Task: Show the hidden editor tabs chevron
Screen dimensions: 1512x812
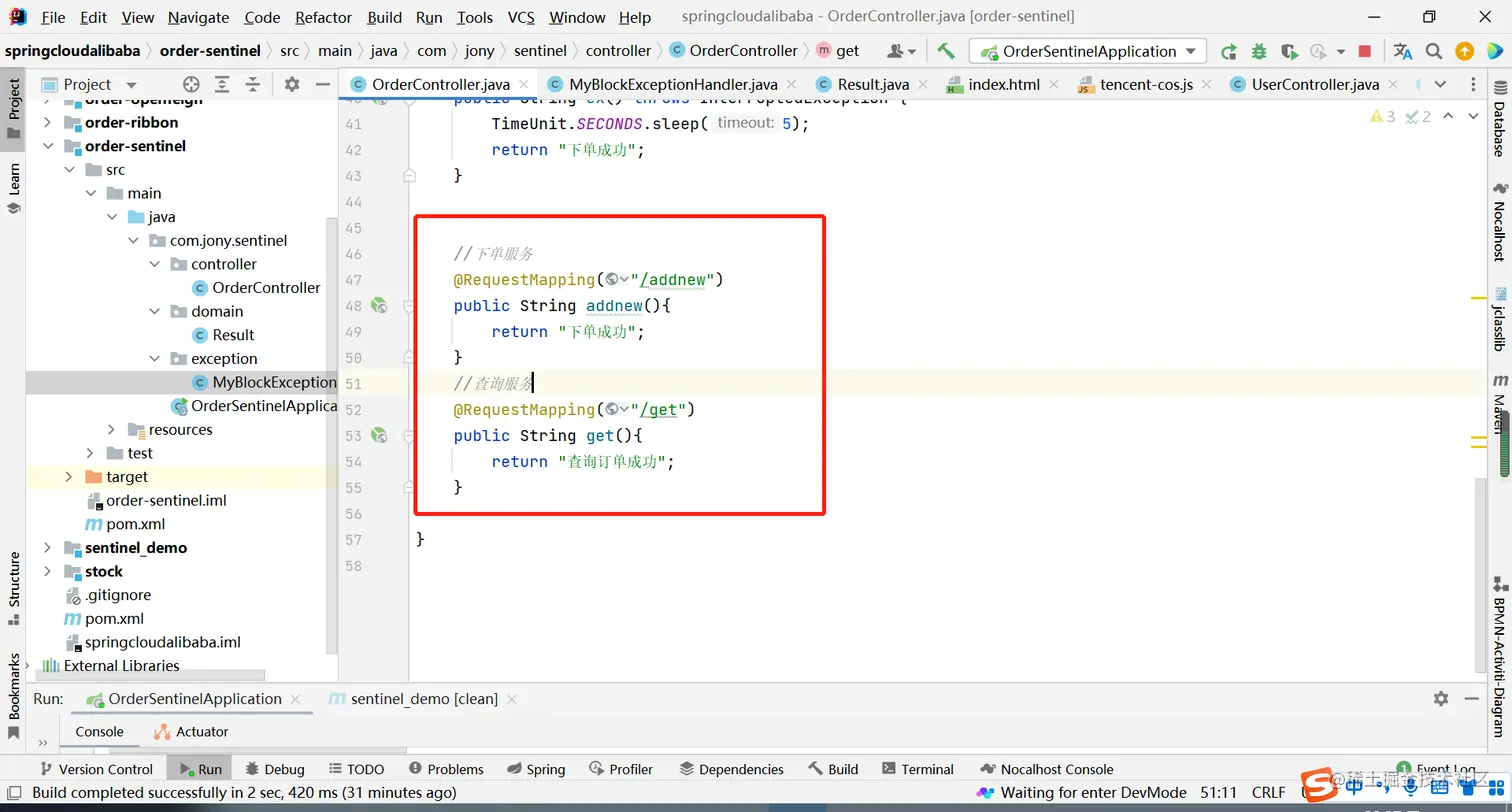Action: tap(1440, 84)
